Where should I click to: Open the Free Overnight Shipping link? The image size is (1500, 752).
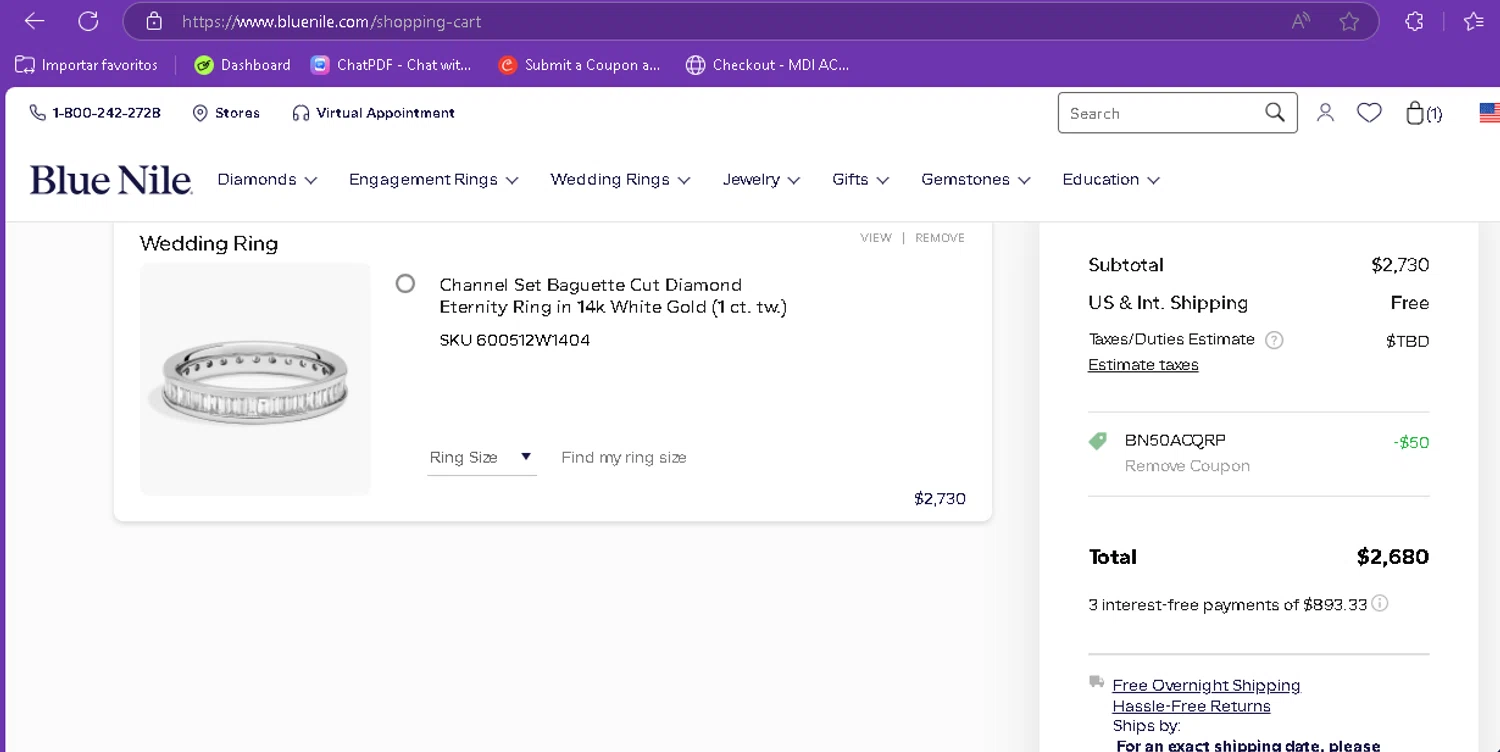pos(1206,685)
